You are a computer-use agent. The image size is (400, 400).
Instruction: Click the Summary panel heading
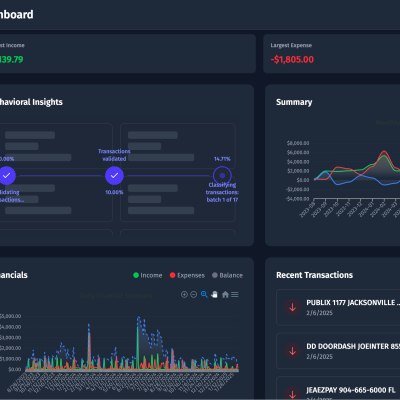[294, 102]
